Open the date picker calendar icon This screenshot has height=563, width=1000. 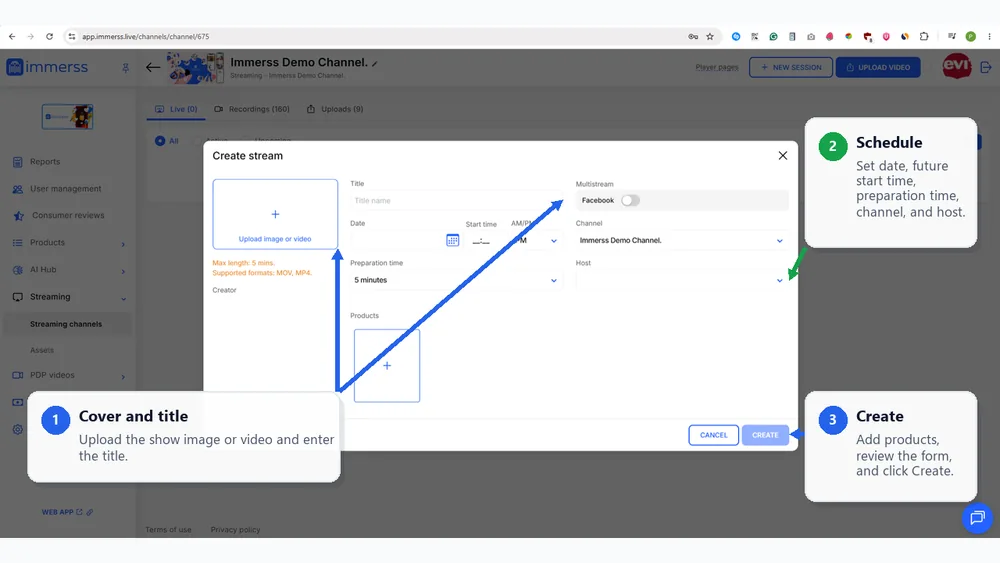point(452,240)
